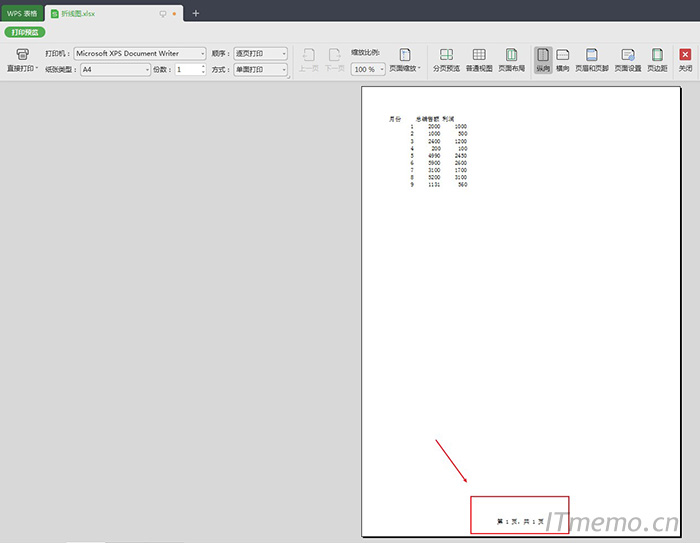
Task: Open Page Break Preview (分页预览)
Action: pyautogui.click(x=446, y=55)
